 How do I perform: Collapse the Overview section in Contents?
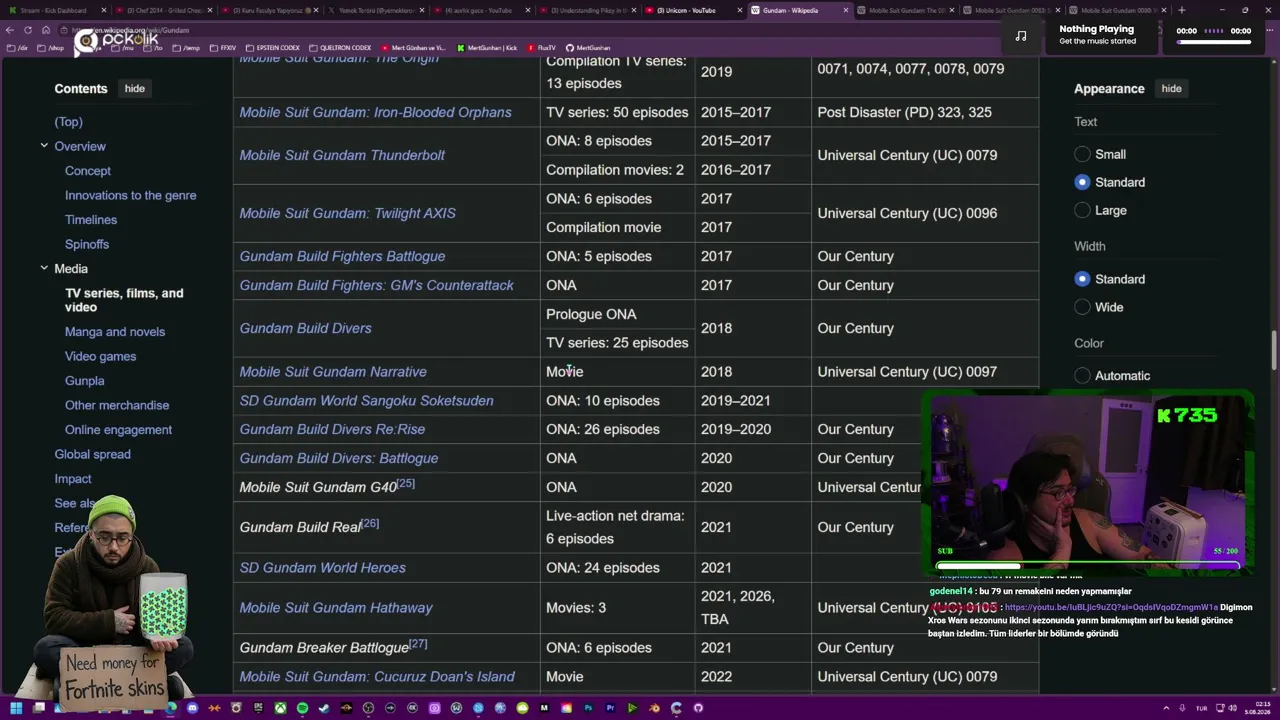44,146
